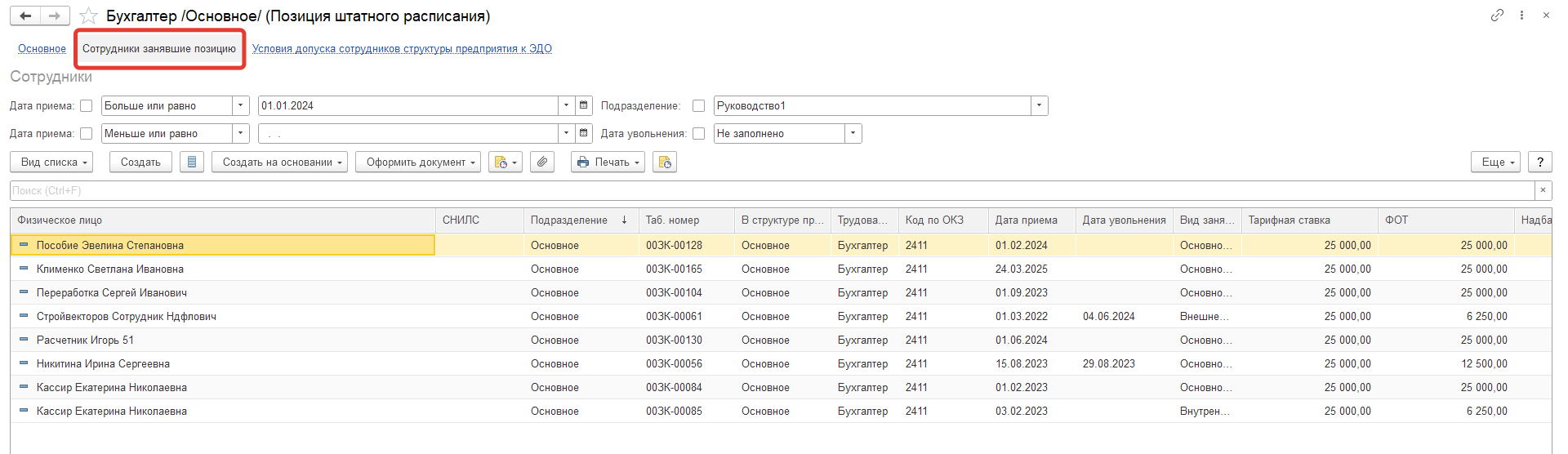Viewport: 1568px width, 454px height.
Task: Expand the Больше или равно comparison dropdown
Action: [x=241, y=105]
